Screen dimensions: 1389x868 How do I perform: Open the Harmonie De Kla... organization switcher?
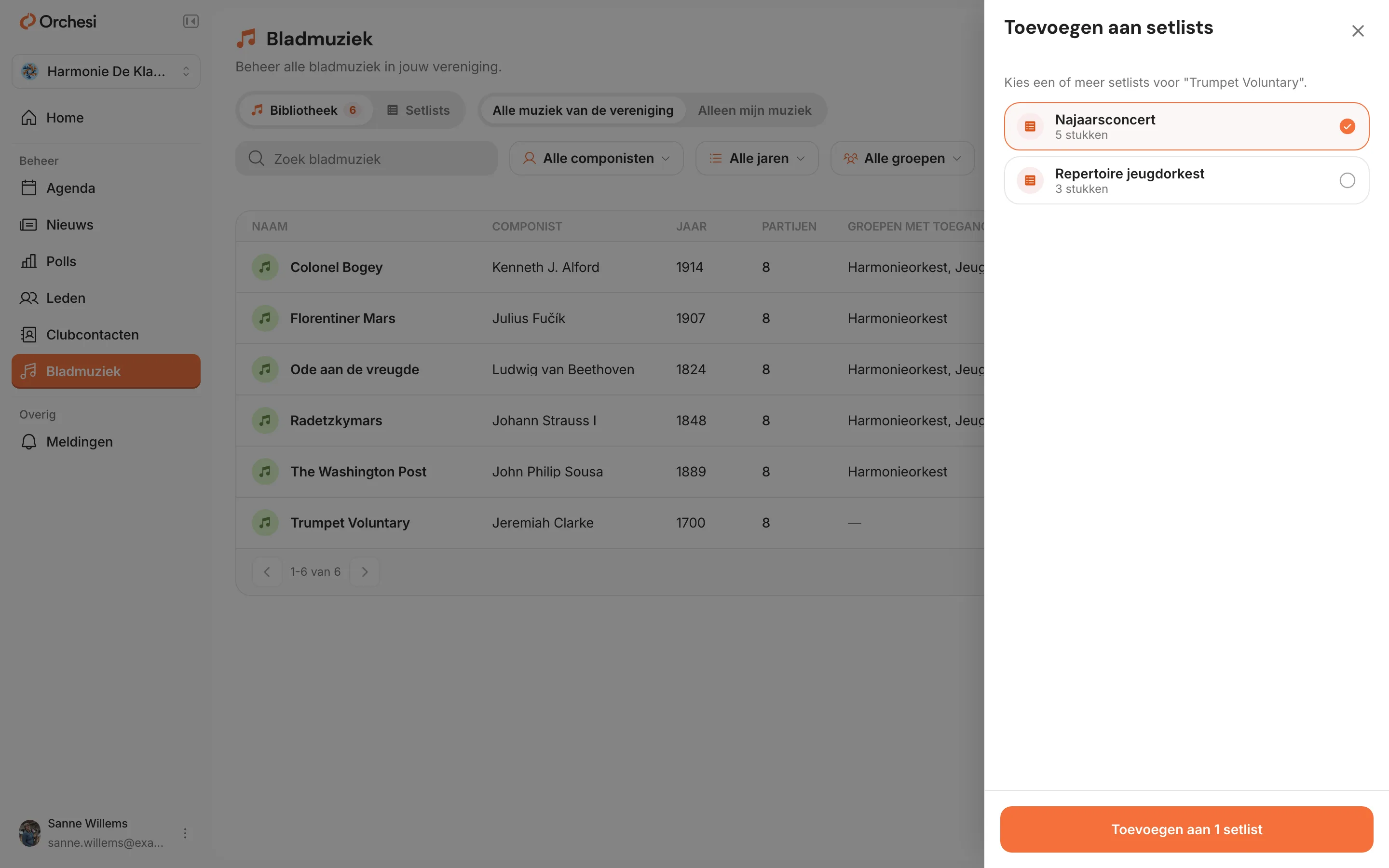click(106, 71)
